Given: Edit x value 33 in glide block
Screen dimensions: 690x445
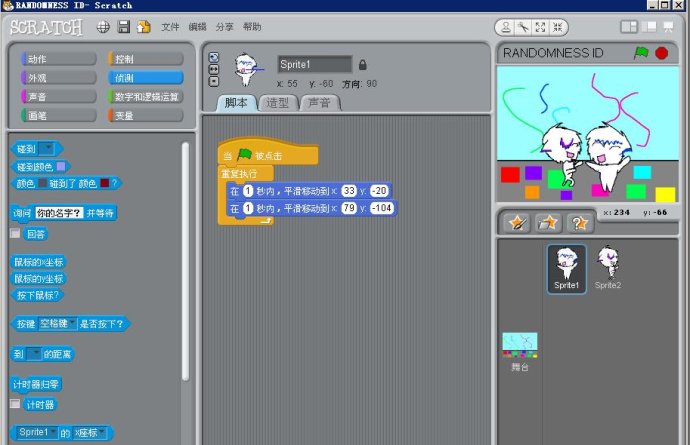Looking at the screenshot, I should pos(349,191).
